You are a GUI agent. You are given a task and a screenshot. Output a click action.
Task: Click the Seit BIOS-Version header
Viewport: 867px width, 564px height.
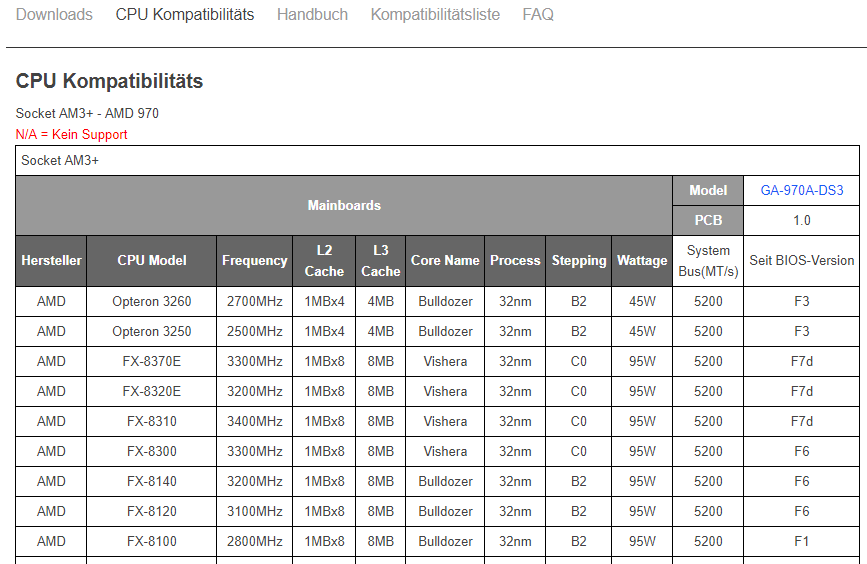tap(802, 260)
